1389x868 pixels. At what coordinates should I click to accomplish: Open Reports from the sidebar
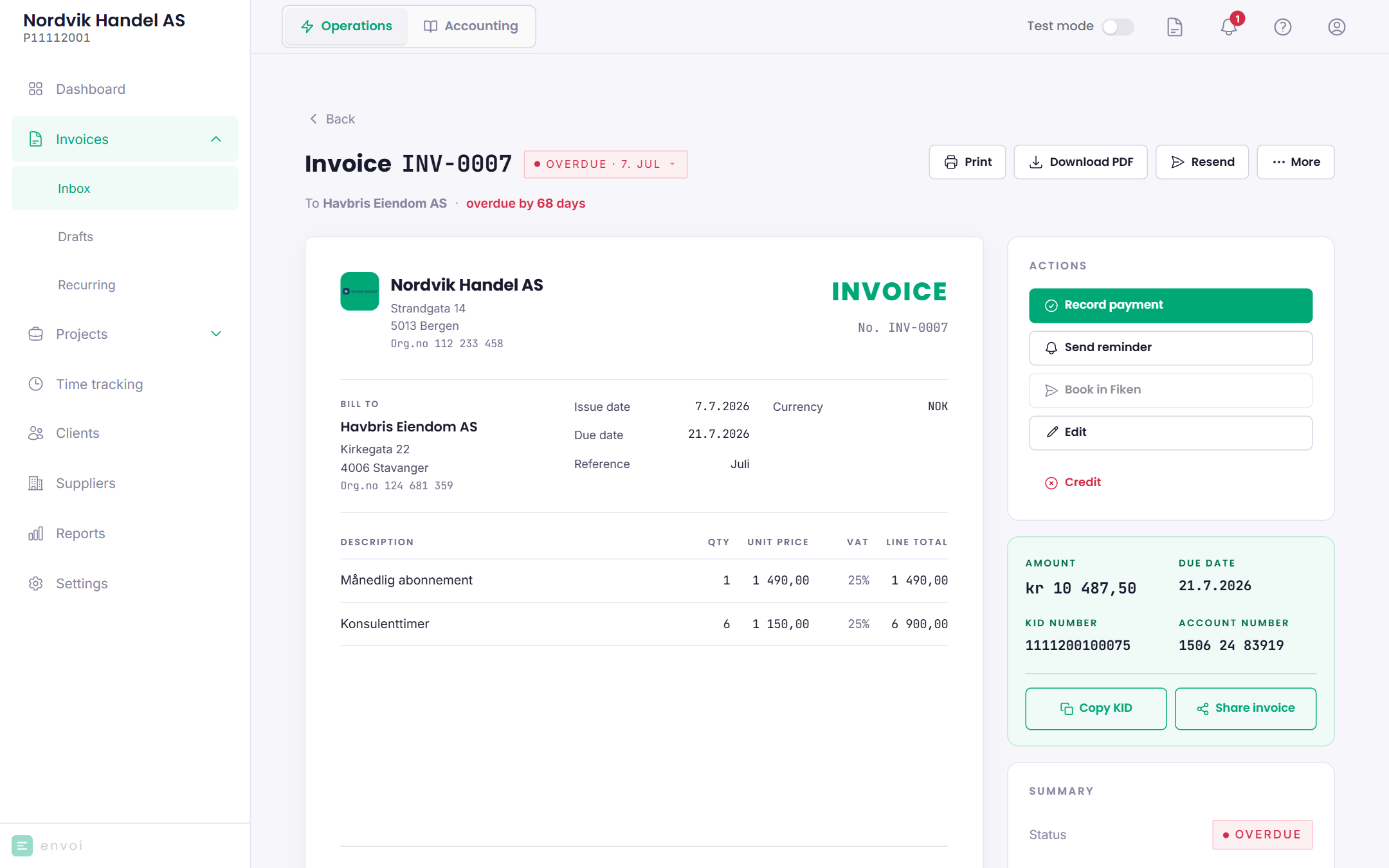click(x=125, y=533)
